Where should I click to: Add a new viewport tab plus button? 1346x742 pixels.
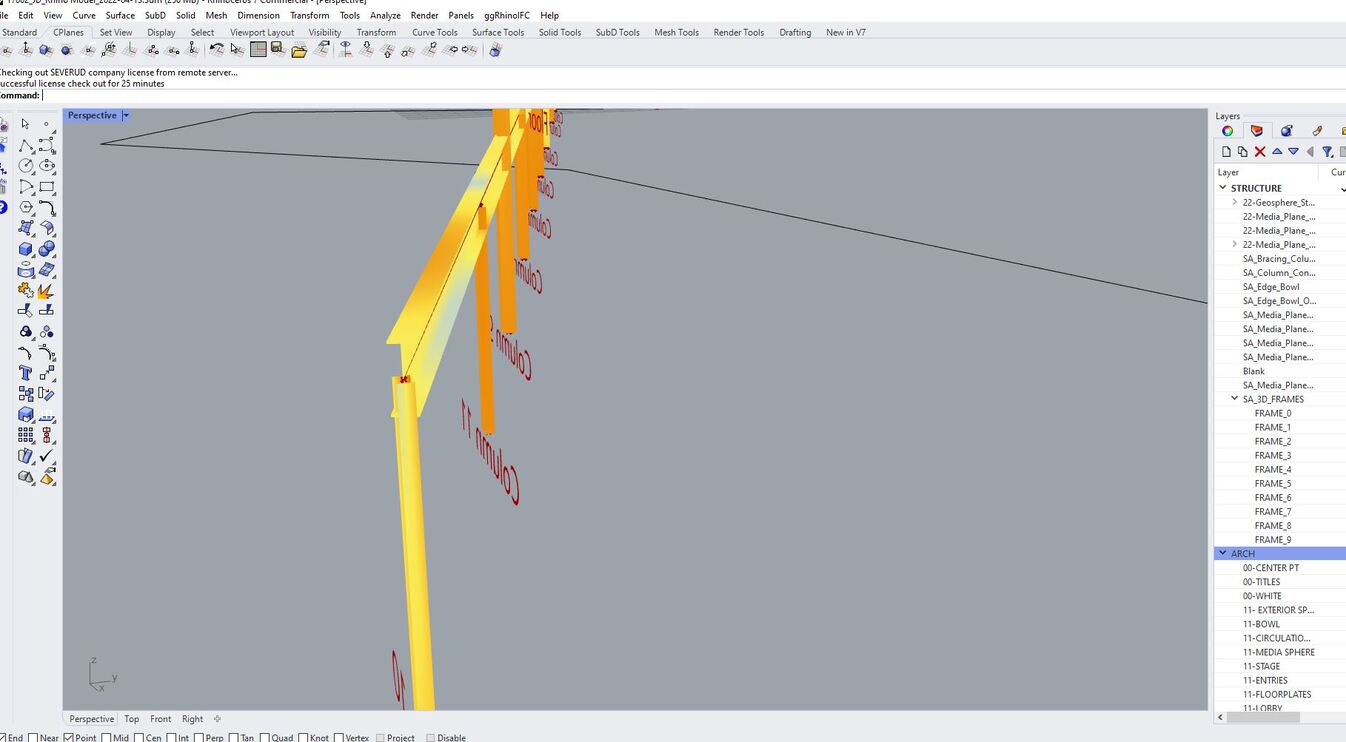click(x=217, y=719)
